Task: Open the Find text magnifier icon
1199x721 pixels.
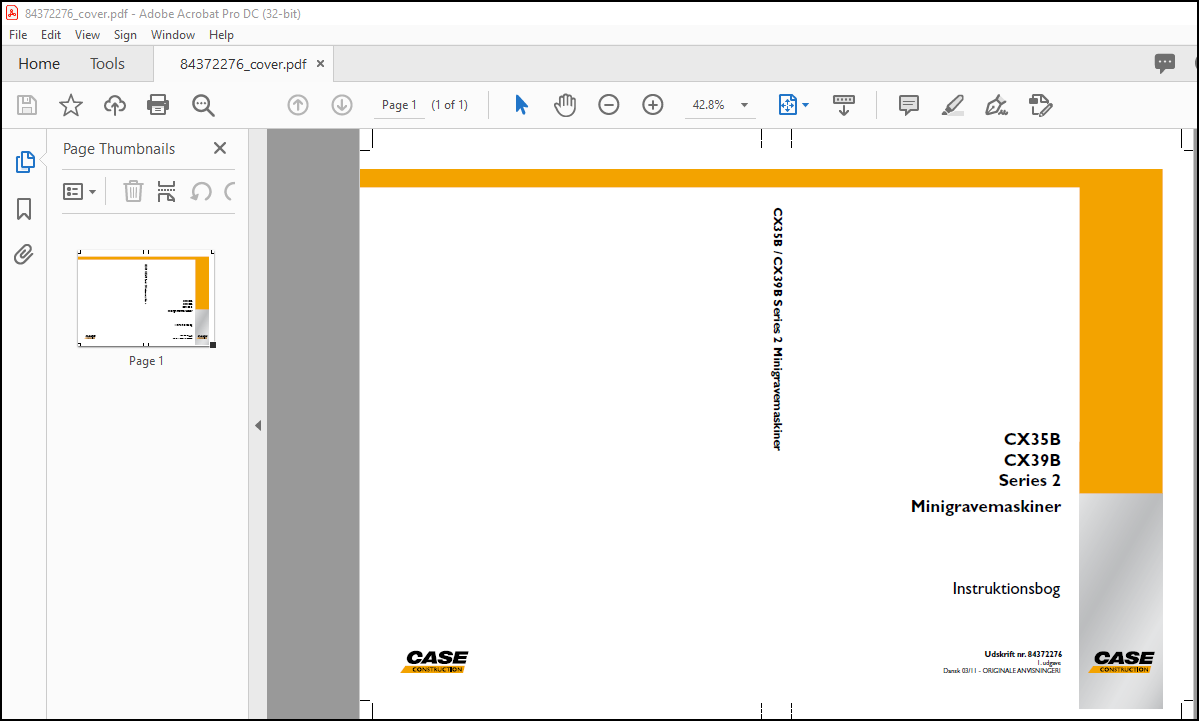Action: [203, 105]
